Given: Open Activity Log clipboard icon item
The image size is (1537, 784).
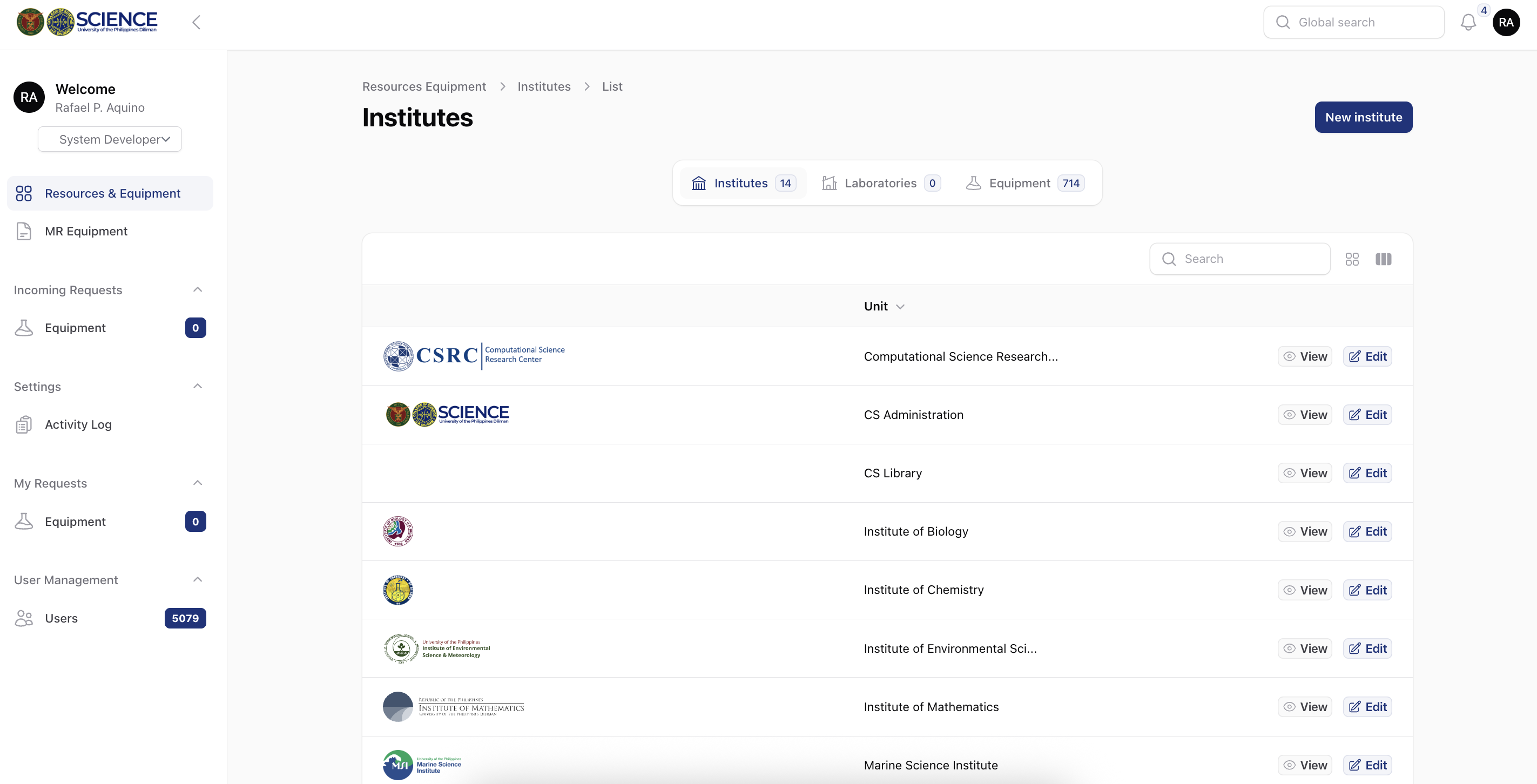Looking at the screenshot, I should pyautogui.click(x=24, y=424).
